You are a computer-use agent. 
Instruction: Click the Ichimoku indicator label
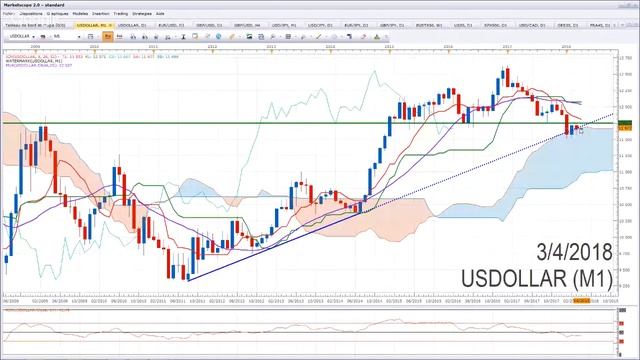pyautogui.click(x=92, y=57)
